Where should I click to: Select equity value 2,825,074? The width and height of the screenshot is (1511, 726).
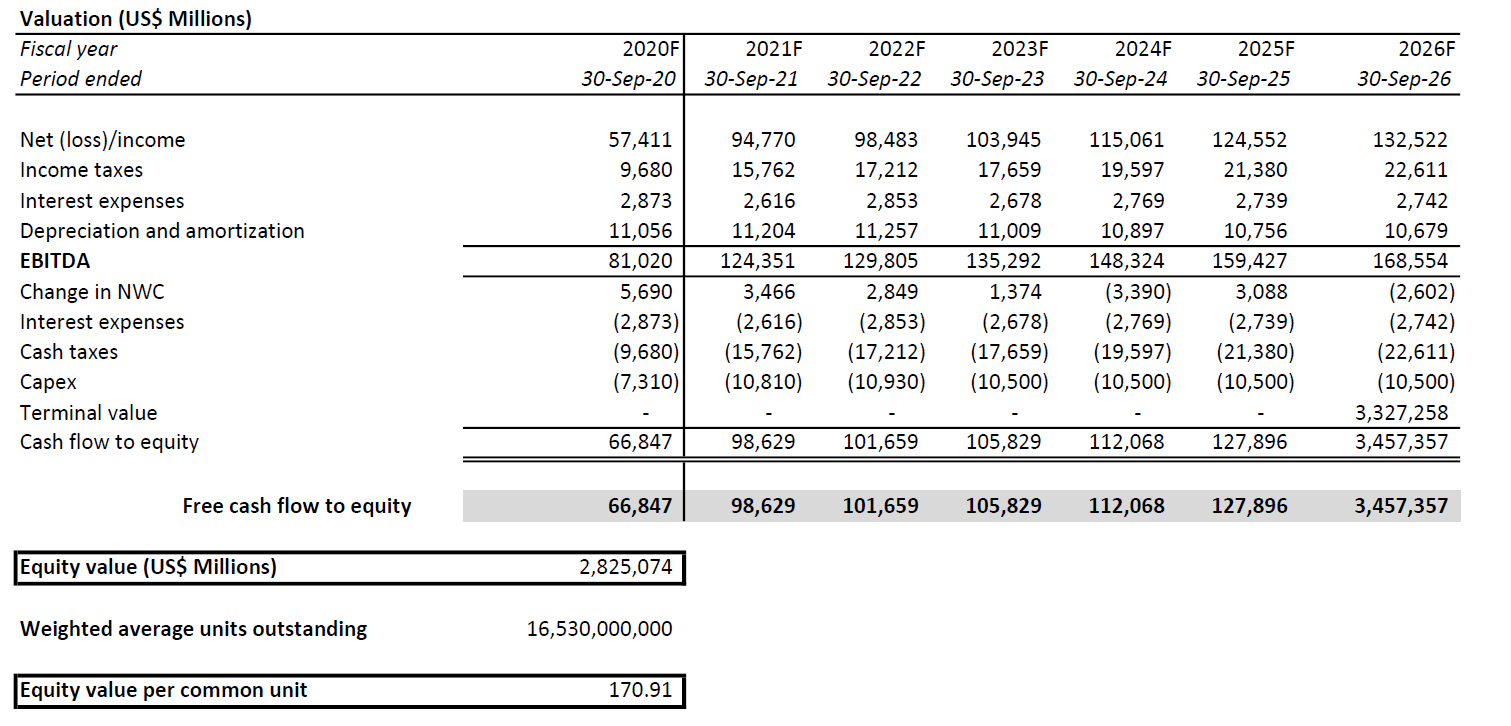point(626,568)
